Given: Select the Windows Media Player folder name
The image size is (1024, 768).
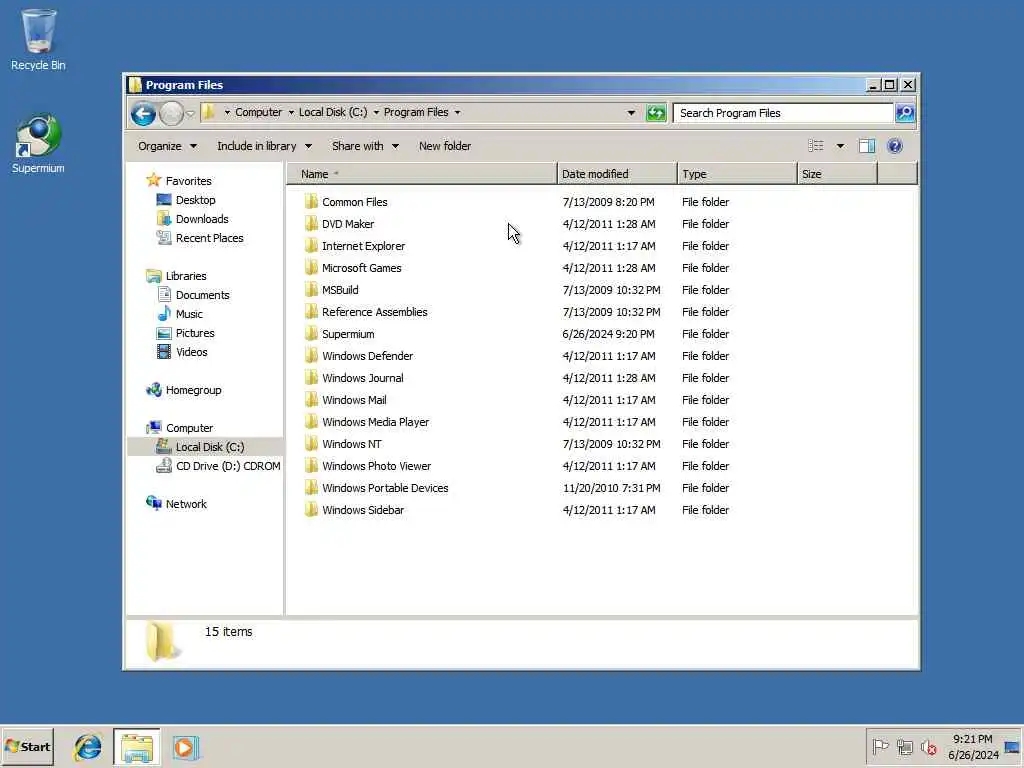Looking at the screenshot, I should click(376, 422).
